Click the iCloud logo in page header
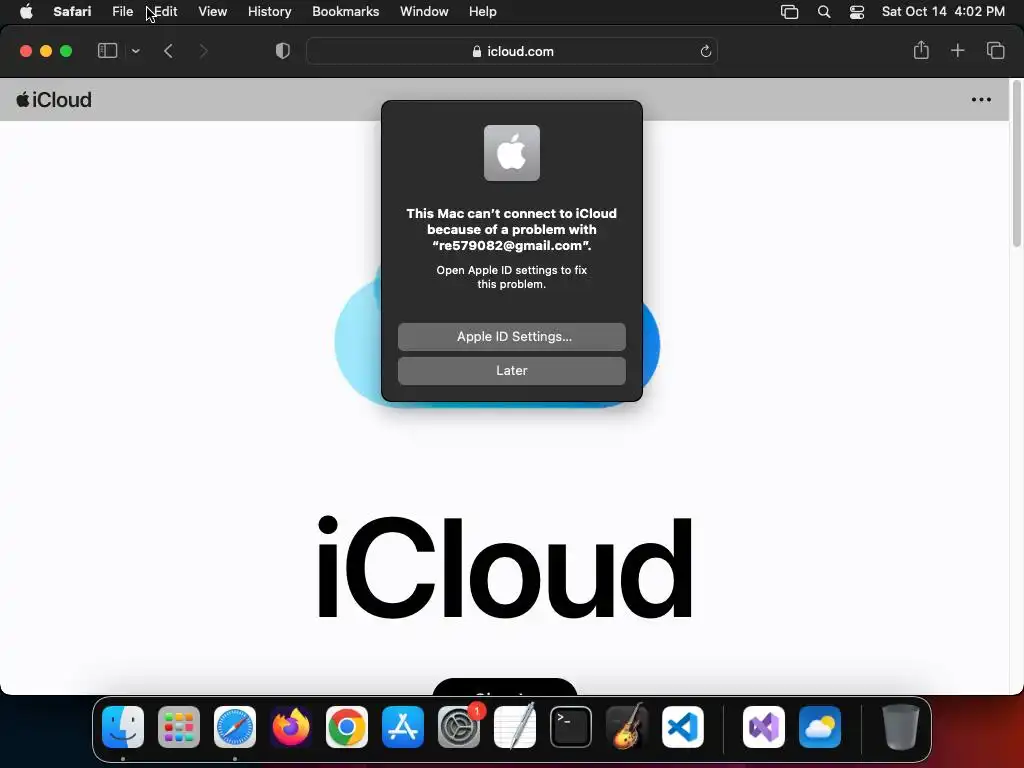 tap(54, 100)
